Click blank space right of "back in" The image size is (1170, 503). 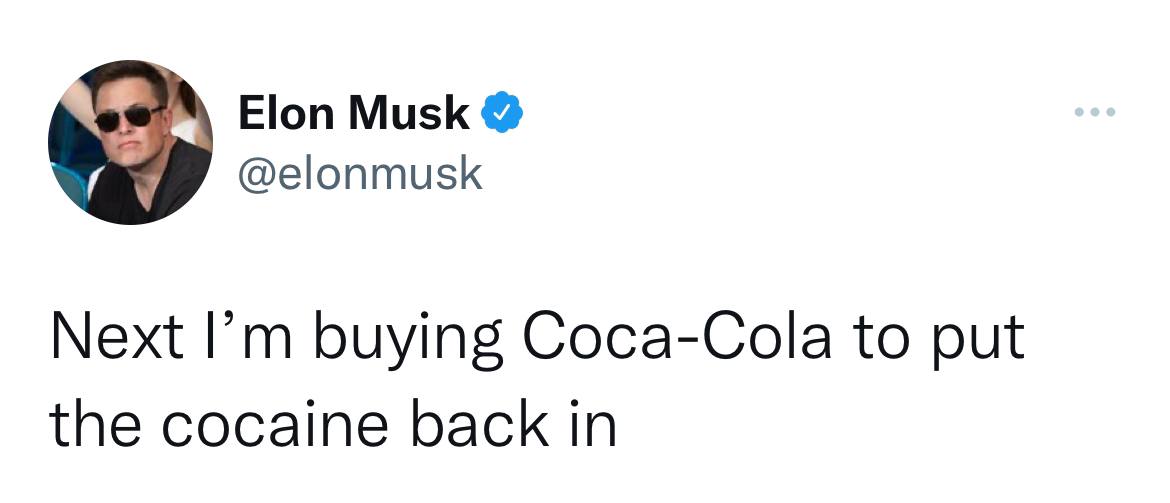[x=850, y=423]
